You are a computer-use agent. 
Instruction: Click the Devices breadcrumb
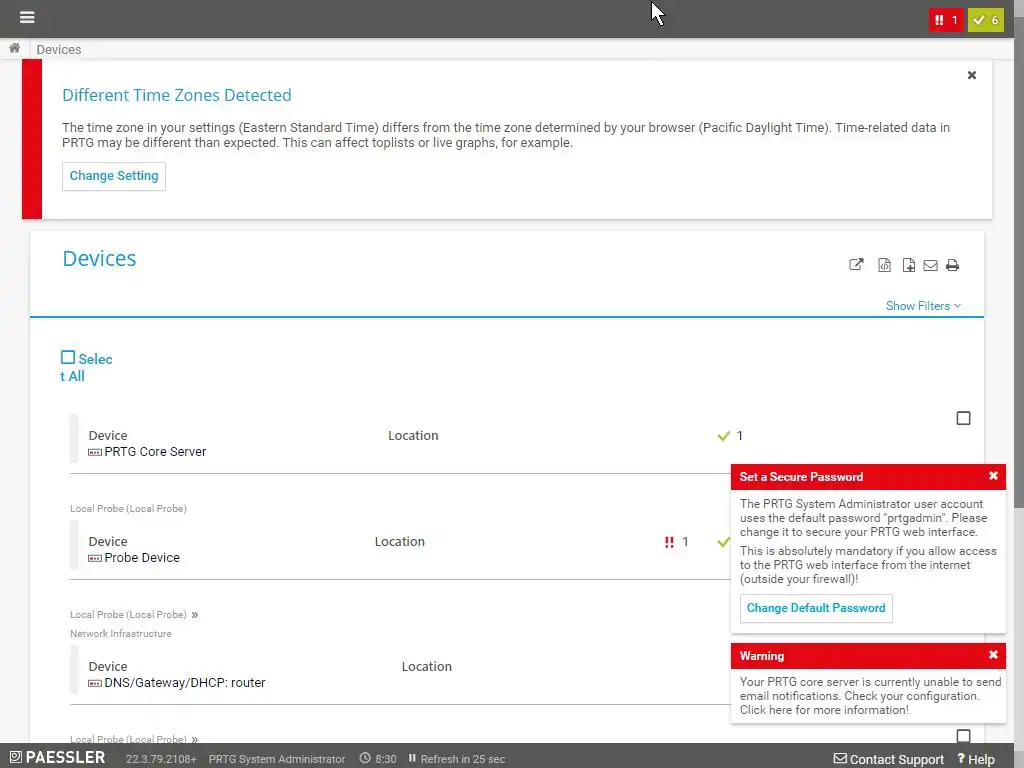coord(59,50)
